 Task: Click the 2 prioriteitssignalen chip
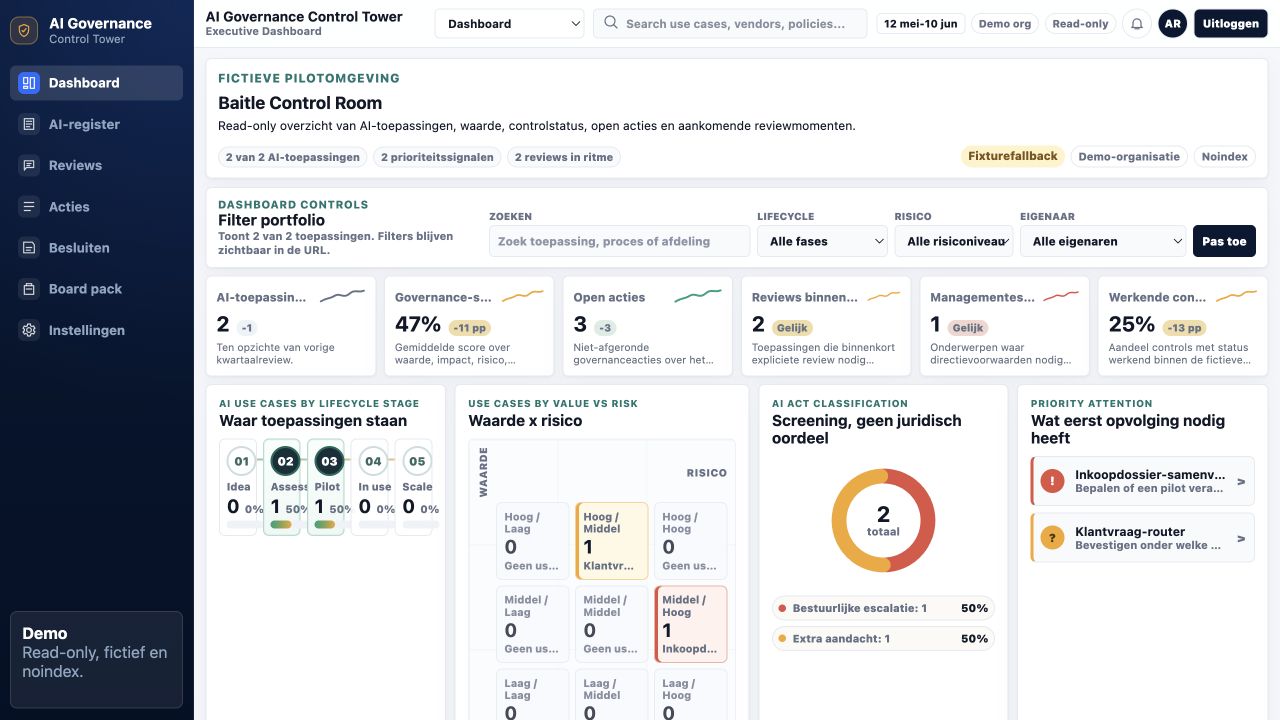[x=435, y=157]
